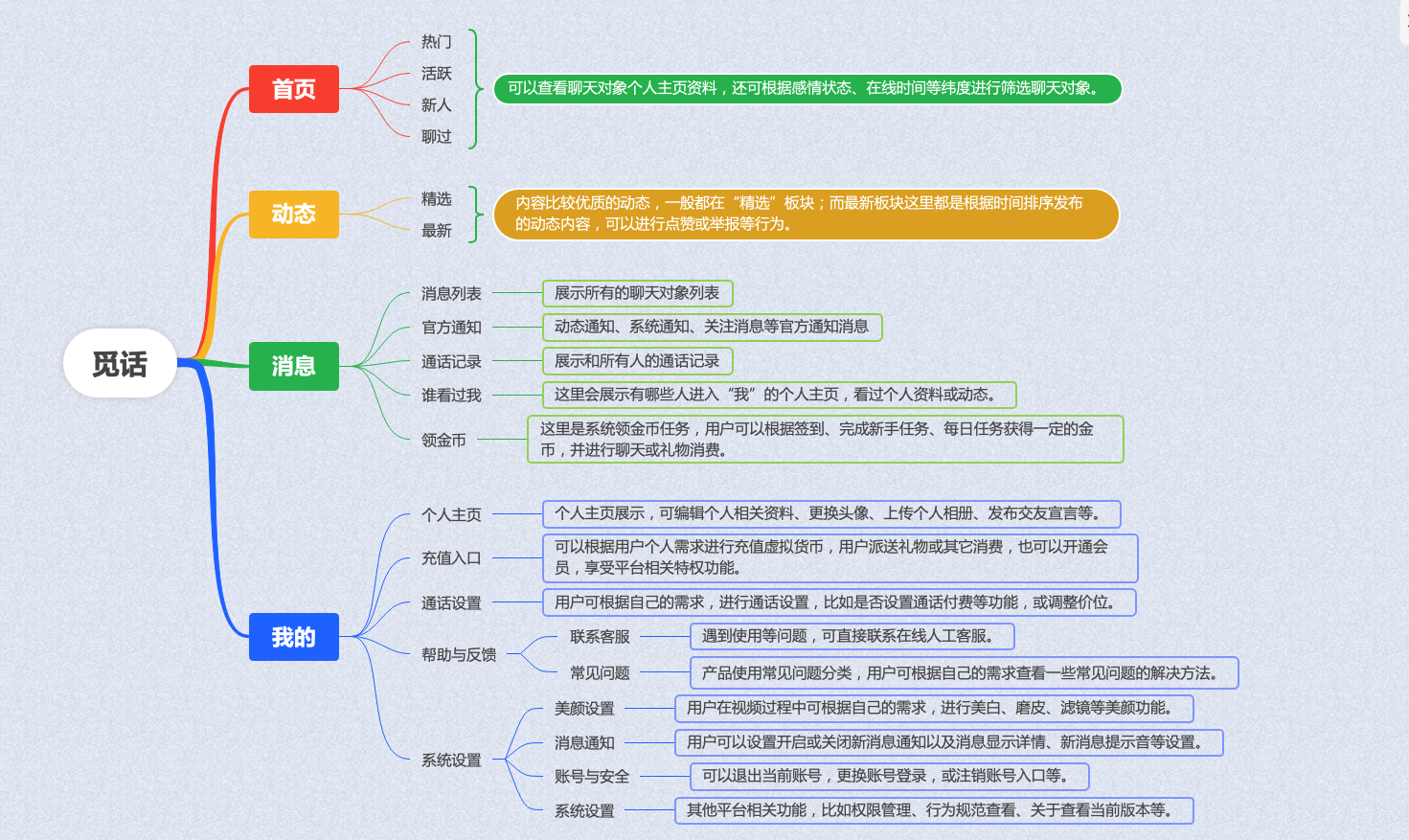Select the note 展示和所有人的通话记录
Viewport: 1409px width, 840px height.
pos(637,361)
